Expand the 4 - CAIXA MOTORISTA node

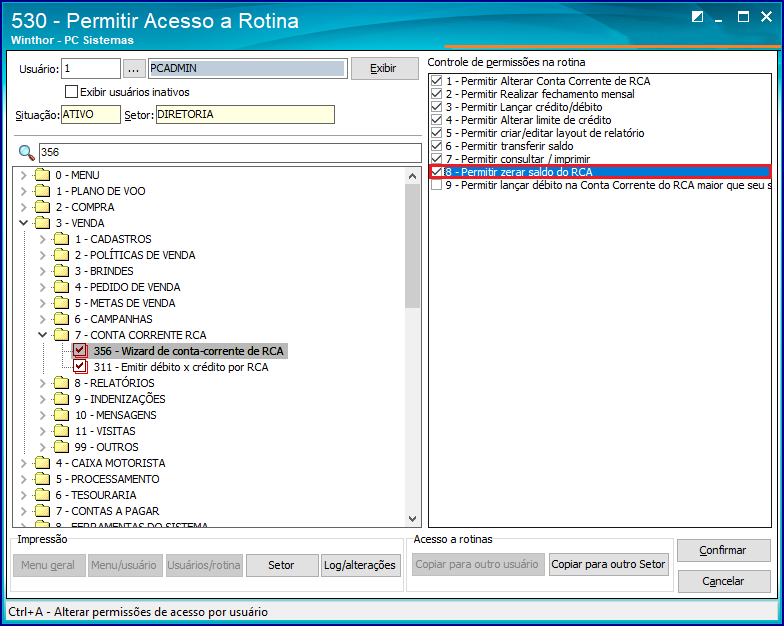(23, 463)
